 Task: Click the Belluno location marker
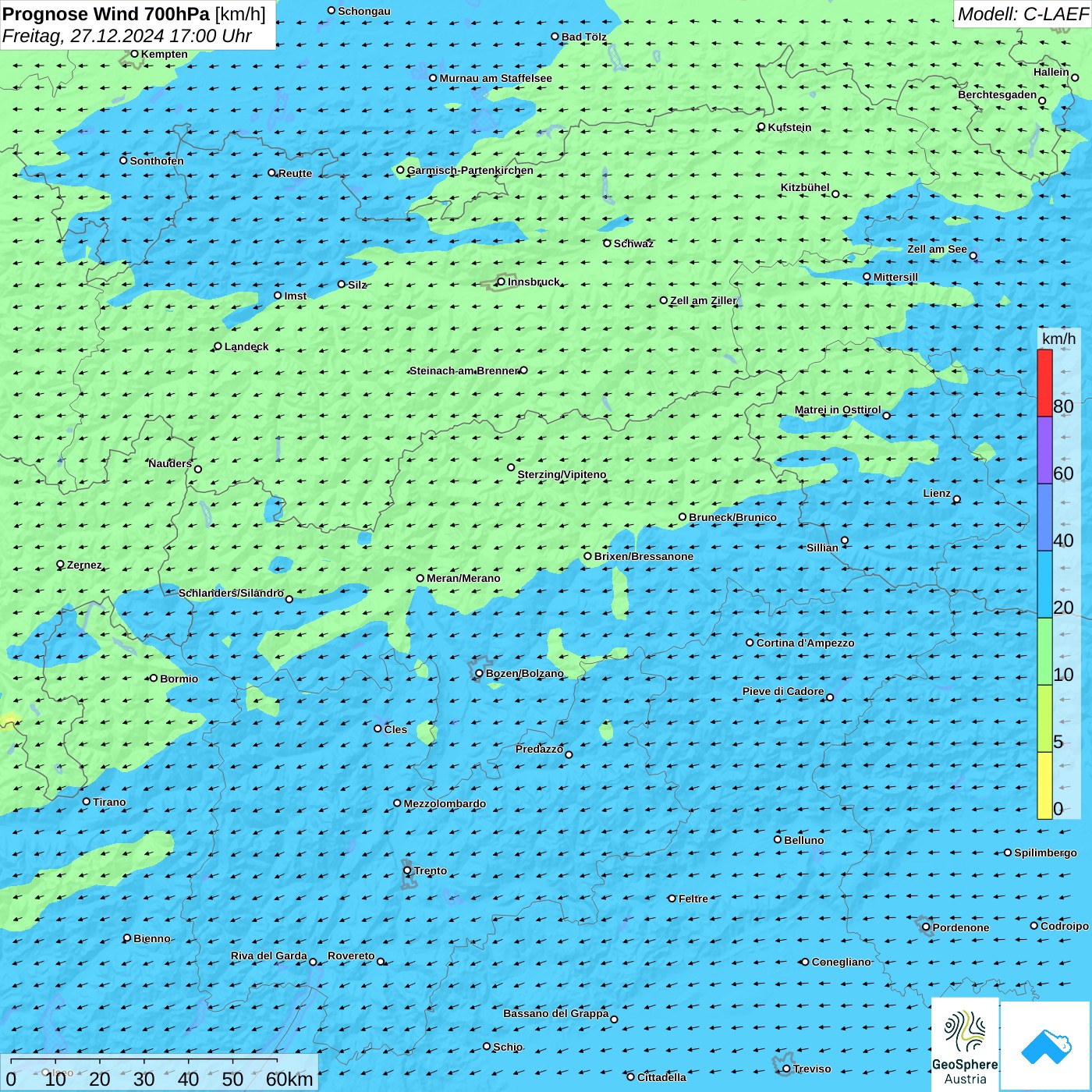[x=777, y=839]
